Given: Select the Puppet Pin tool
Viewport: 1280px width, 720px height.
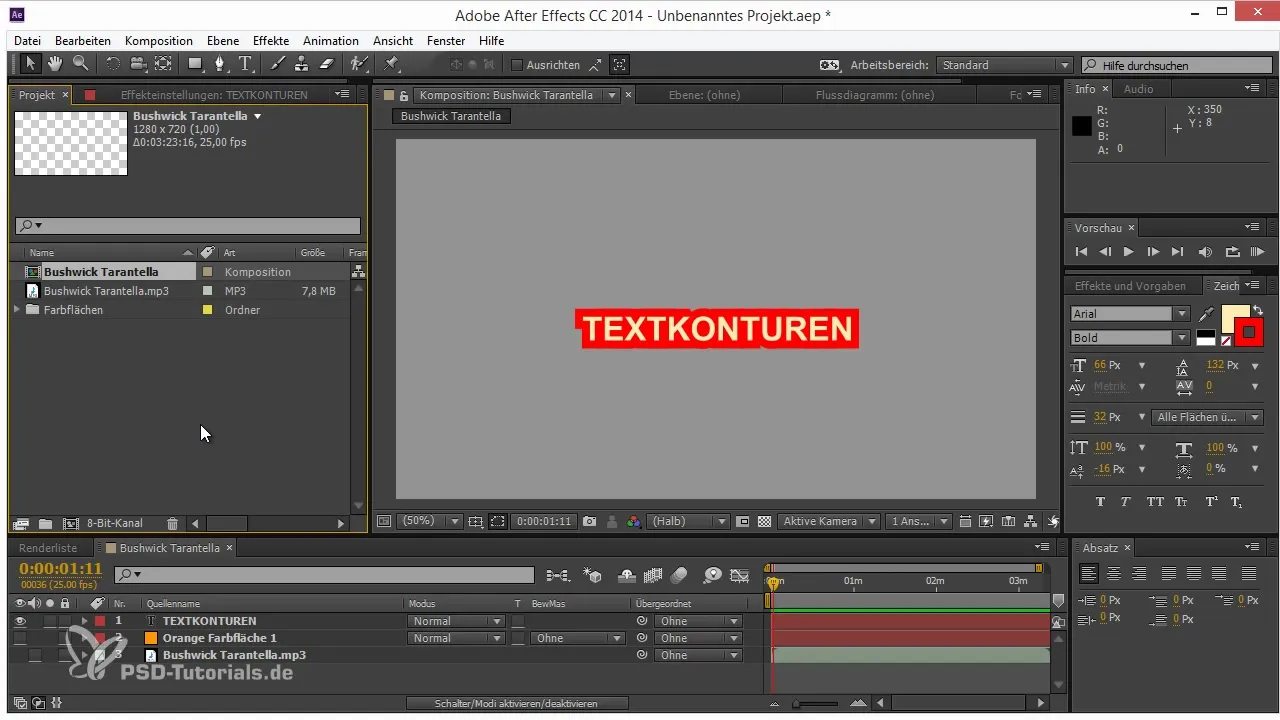Looking at the screenshot, I should click(x=391, y=64).
